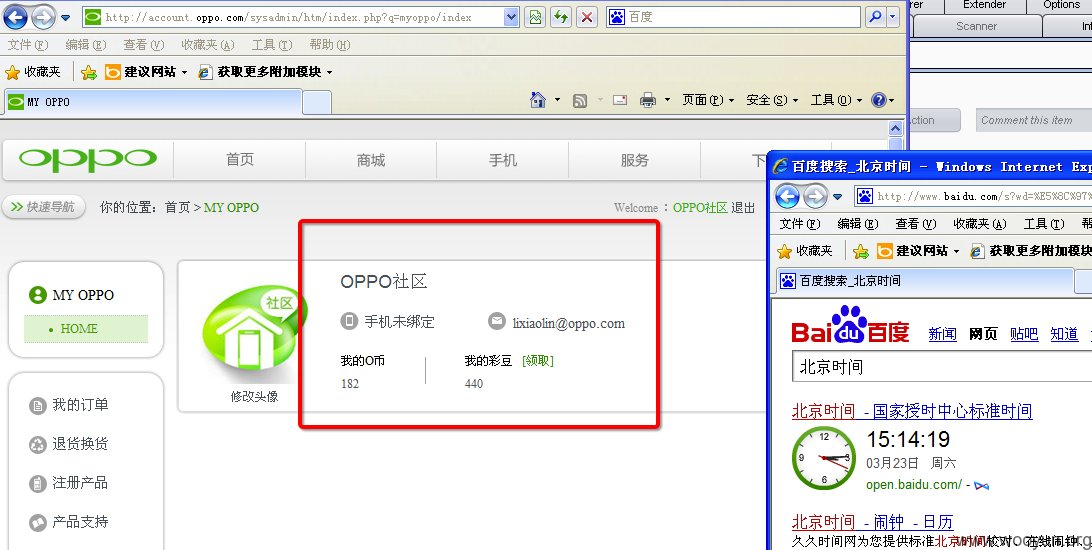Click the compatibility view icon beside address bar
This screenshot has height=550, width=1092.
click(535, 17)
